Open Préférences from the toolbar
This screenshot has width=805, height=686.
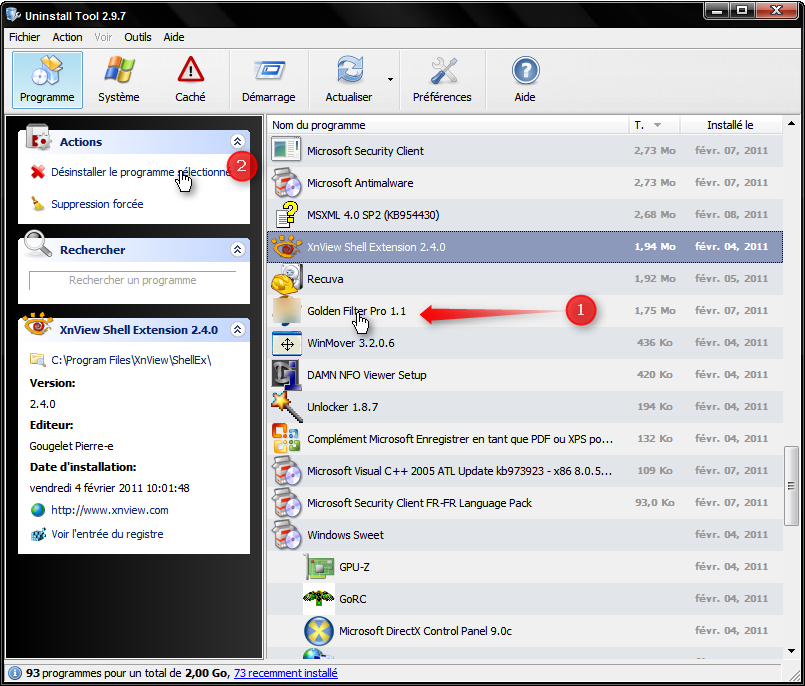[442, 79]
